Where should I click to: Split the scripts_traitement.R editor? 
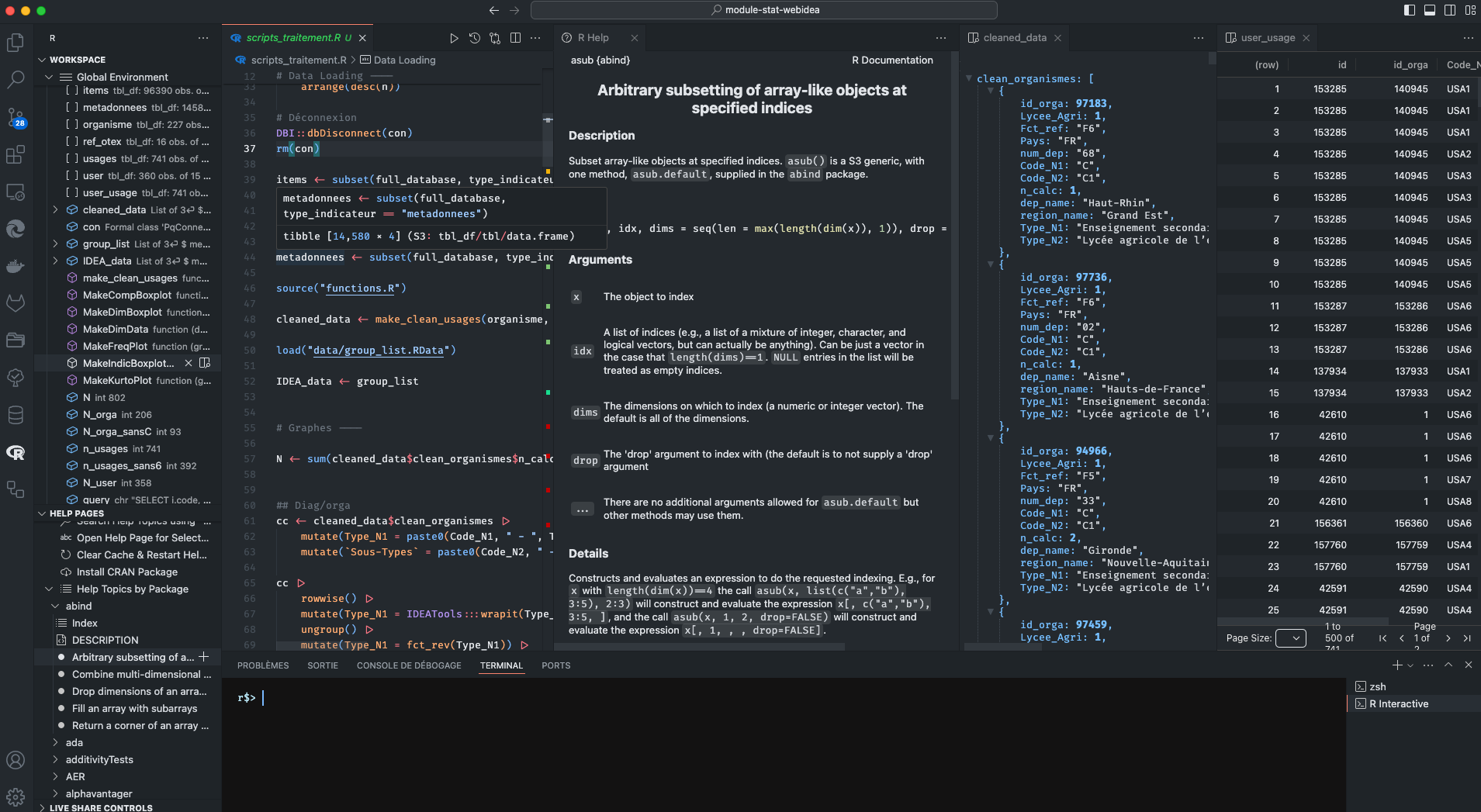coord(515,38)
